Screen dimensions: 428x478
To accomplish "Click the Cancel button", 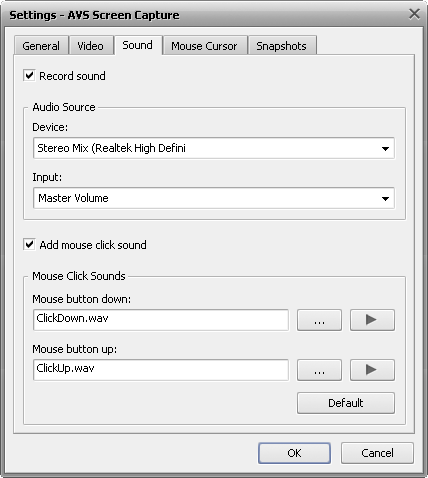I will [x=377, y=453].
